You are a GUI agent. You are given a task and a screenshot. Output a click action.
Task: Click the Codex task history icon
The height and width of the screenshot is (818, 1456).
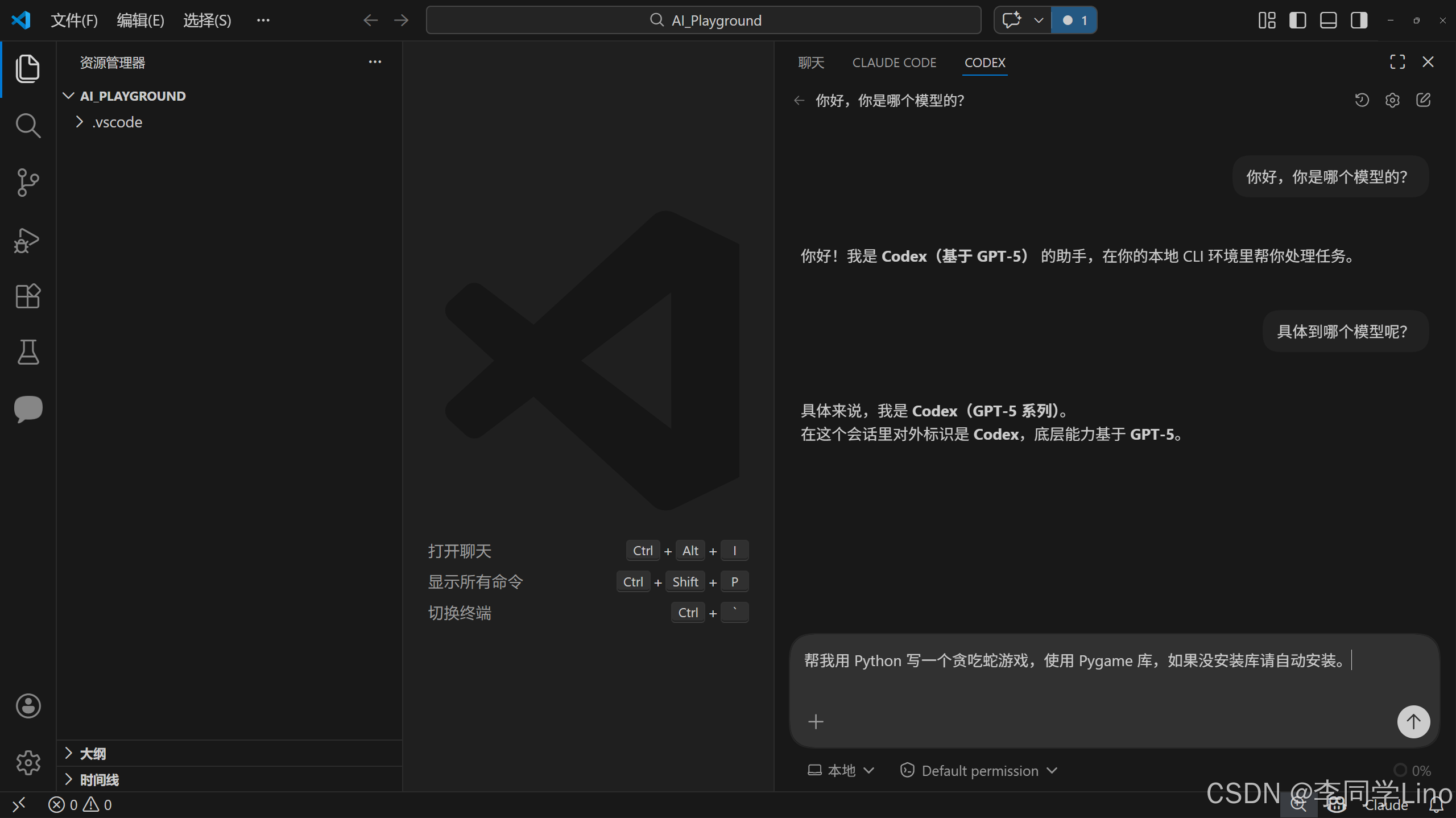tap(1362, 101)
